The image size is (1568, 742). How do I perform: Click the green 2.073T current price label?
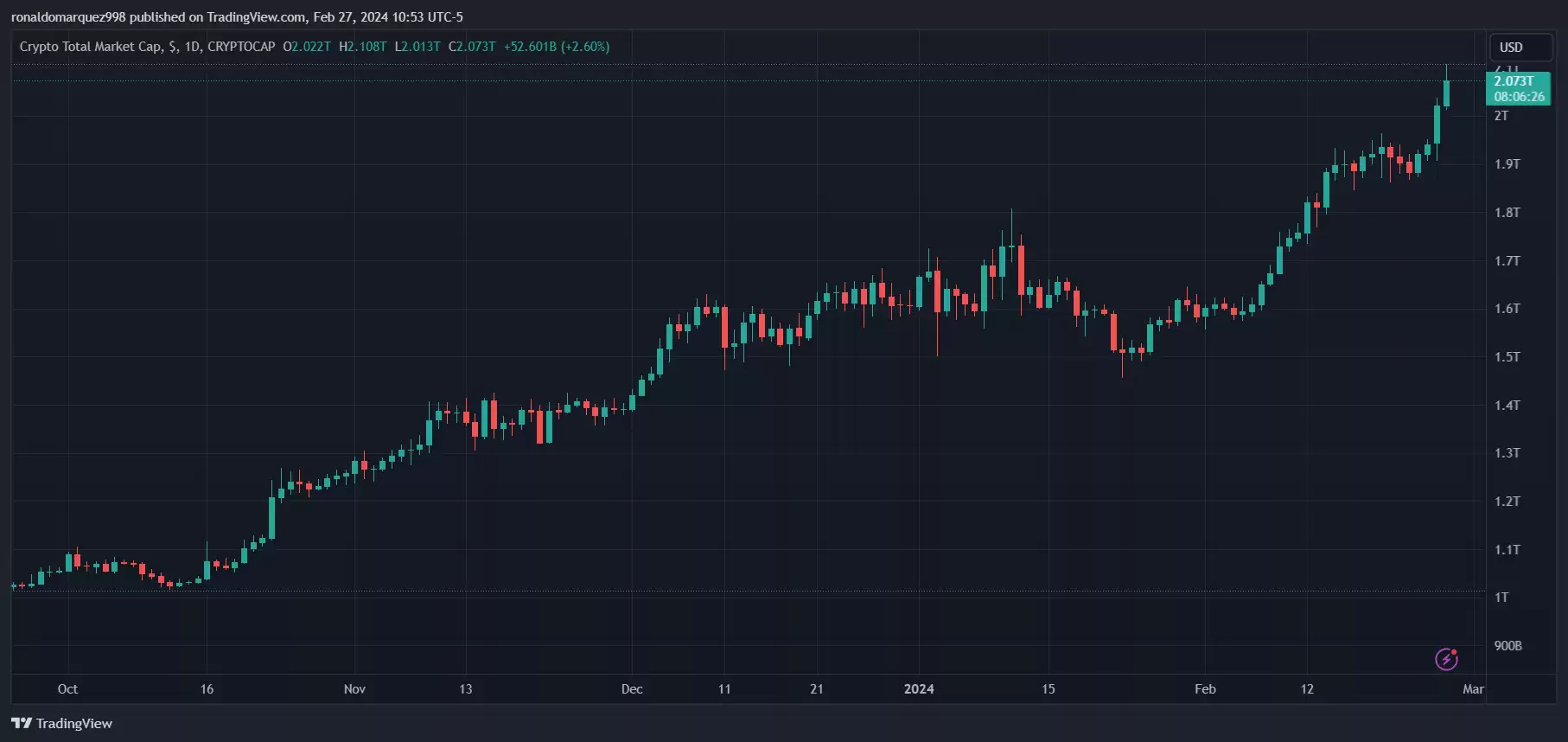[1514, 81]
